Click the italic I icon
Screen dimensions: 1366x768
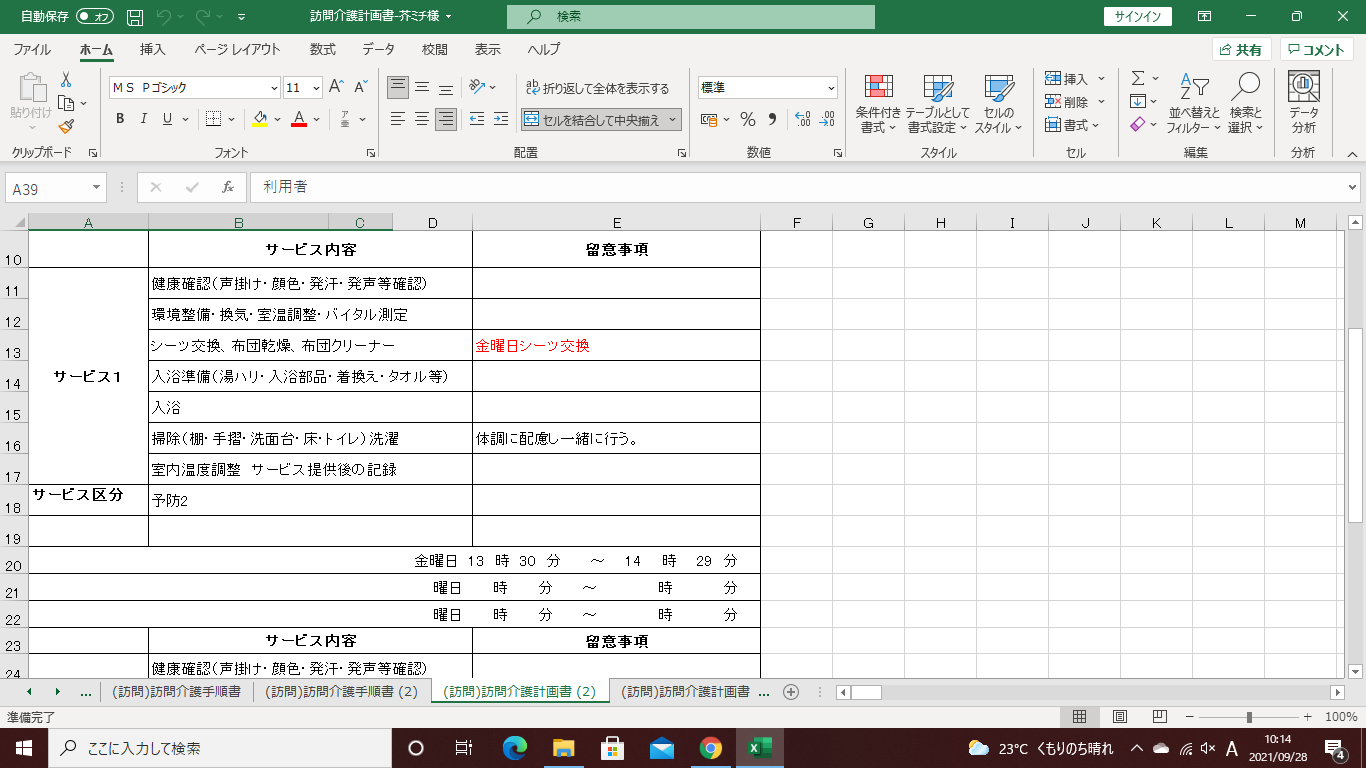(x=144, y=119)
